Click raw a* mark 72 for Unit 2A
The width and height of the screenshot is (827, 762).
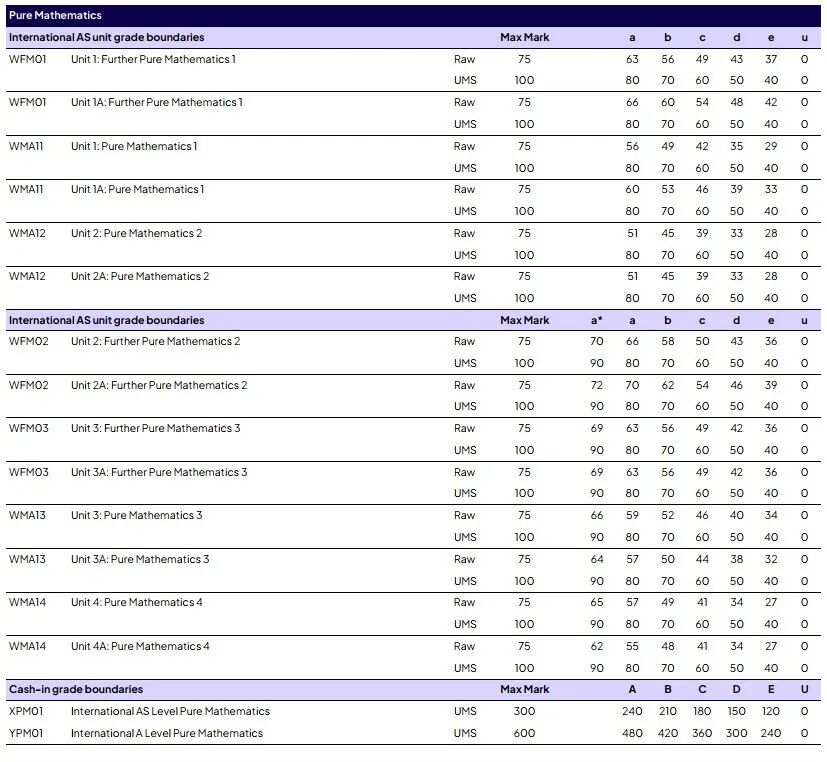[597, 385]
